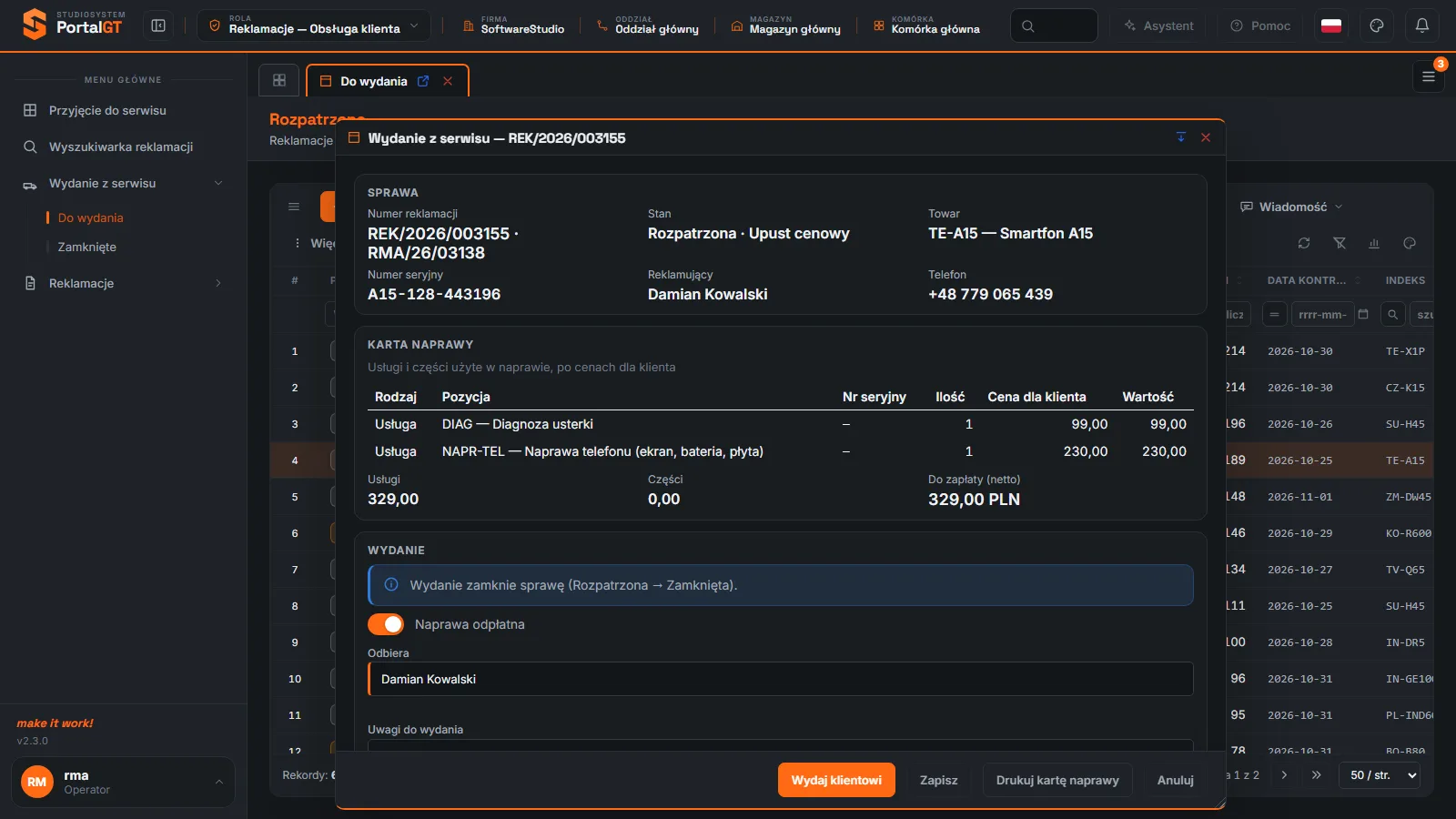This screenshot has height=819, width=1456.
Task: Open the hamburger menu with badge 3
Action: tap(1429, 76)
